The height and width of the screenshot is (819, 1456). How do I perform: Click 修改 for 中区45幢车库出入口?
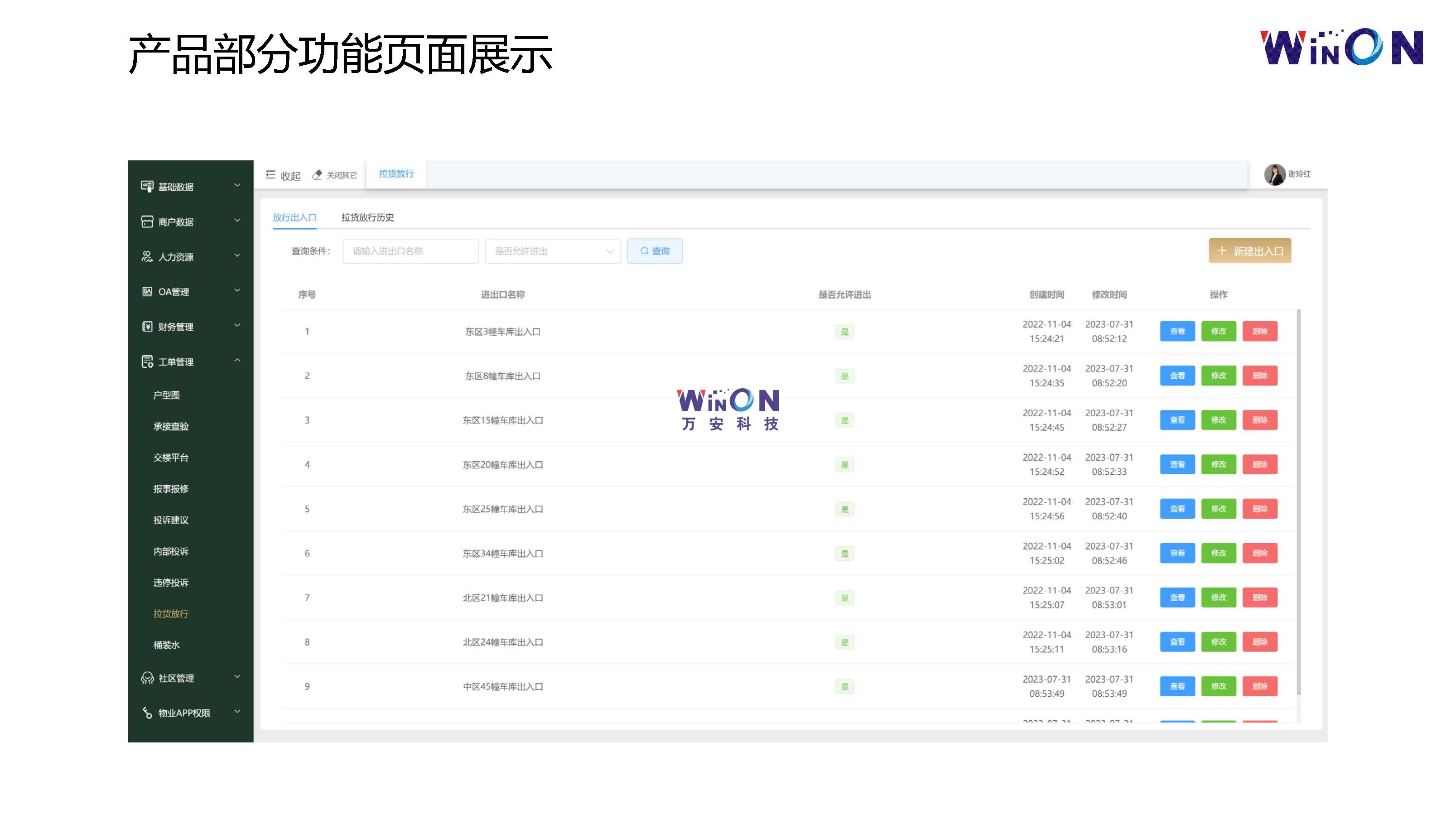[x=1219, y=686]
